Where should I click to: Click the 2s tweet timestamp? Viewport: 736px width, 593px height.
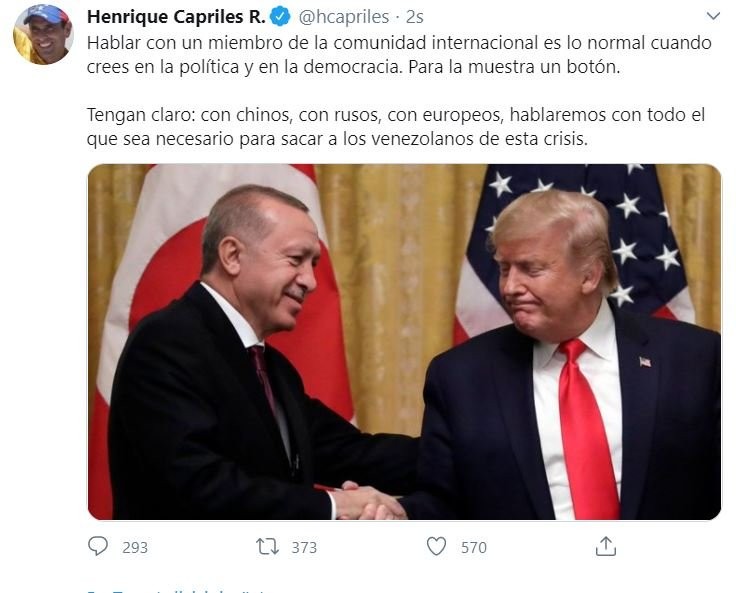[414, 17]
